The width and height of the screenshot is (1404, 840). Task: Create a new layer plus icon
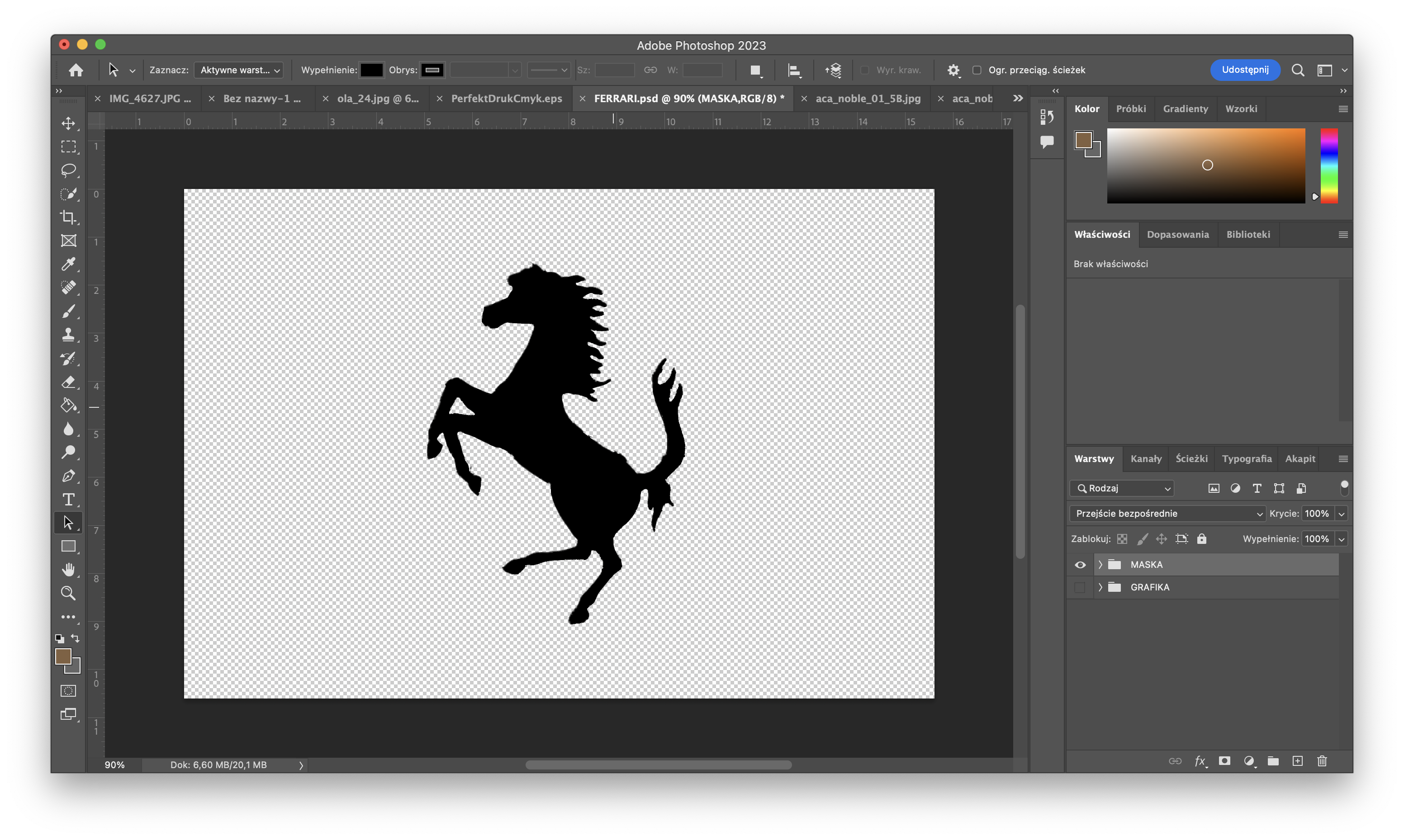(1298, 761)
